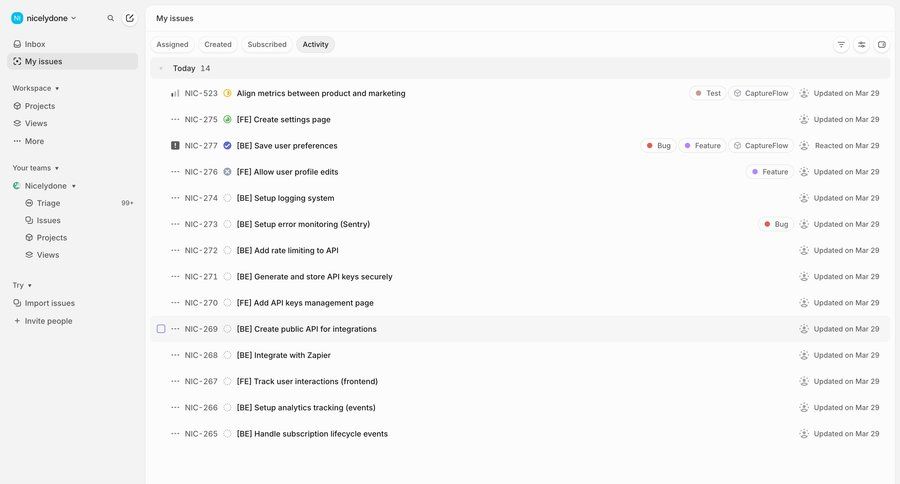Click assignee avatar icon on NIC-269 row

point(804,329)
